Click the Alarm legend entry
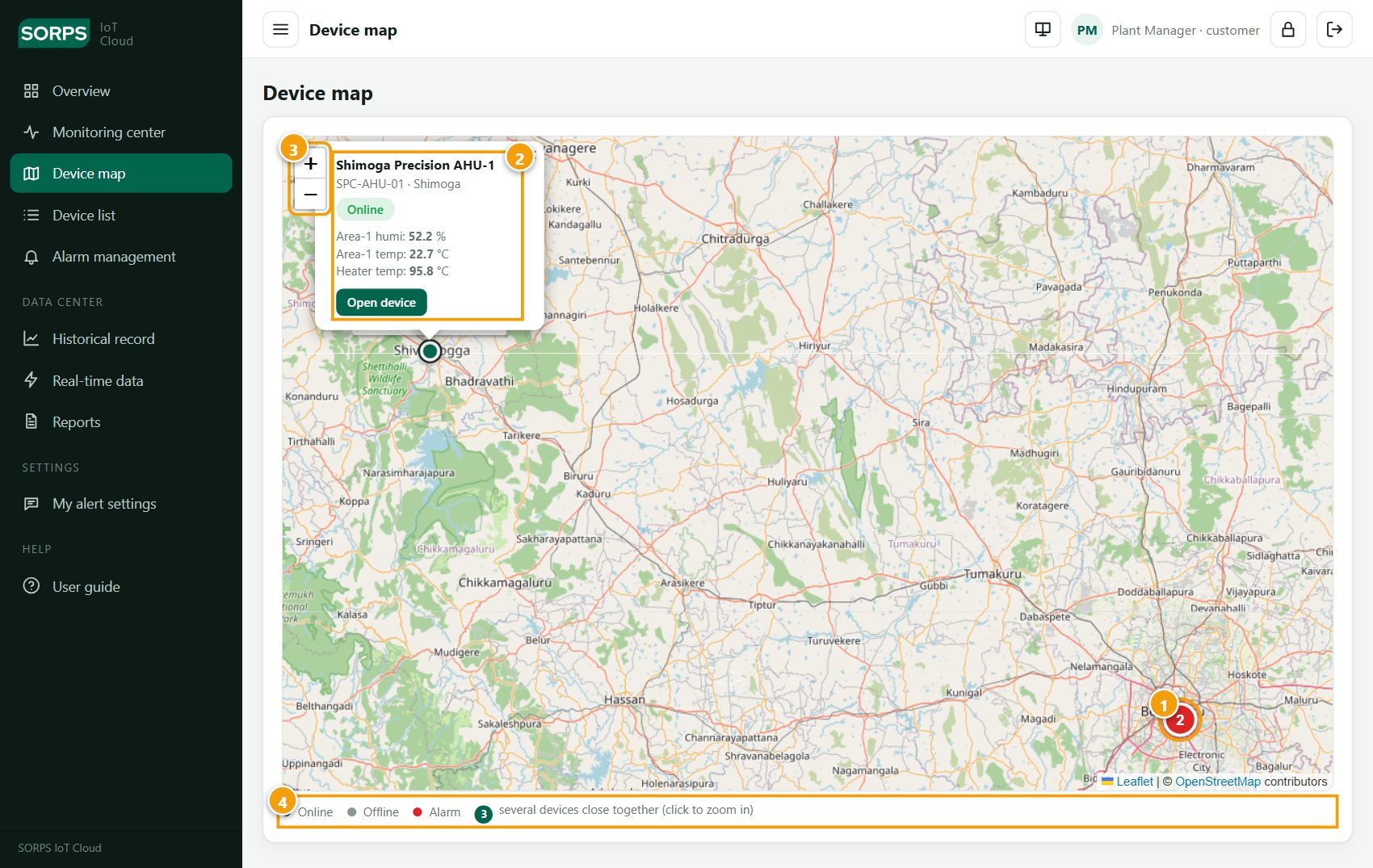The width and height of the screenshot is (1373, 868). click(x=436, y=812)
